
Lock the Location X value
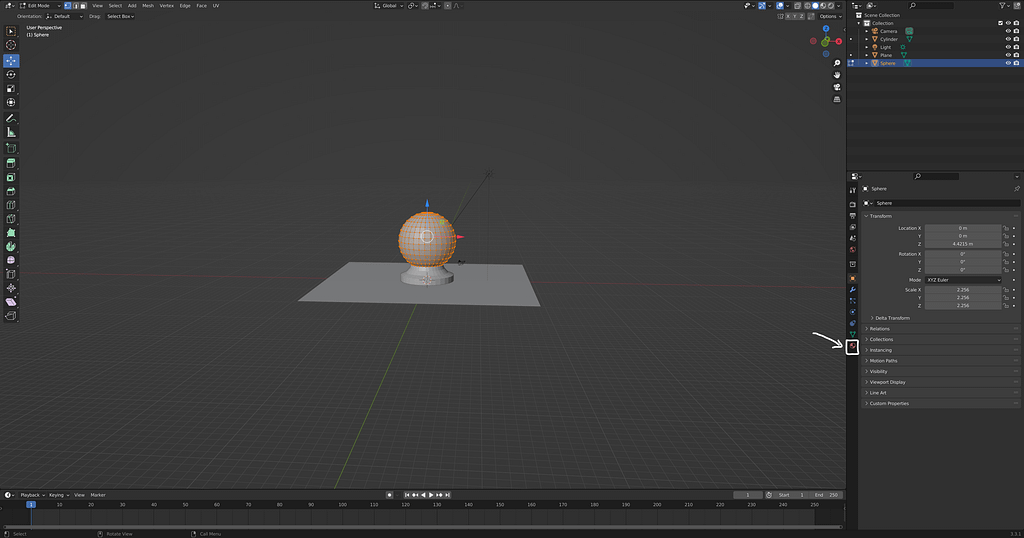click(1005, 228)
